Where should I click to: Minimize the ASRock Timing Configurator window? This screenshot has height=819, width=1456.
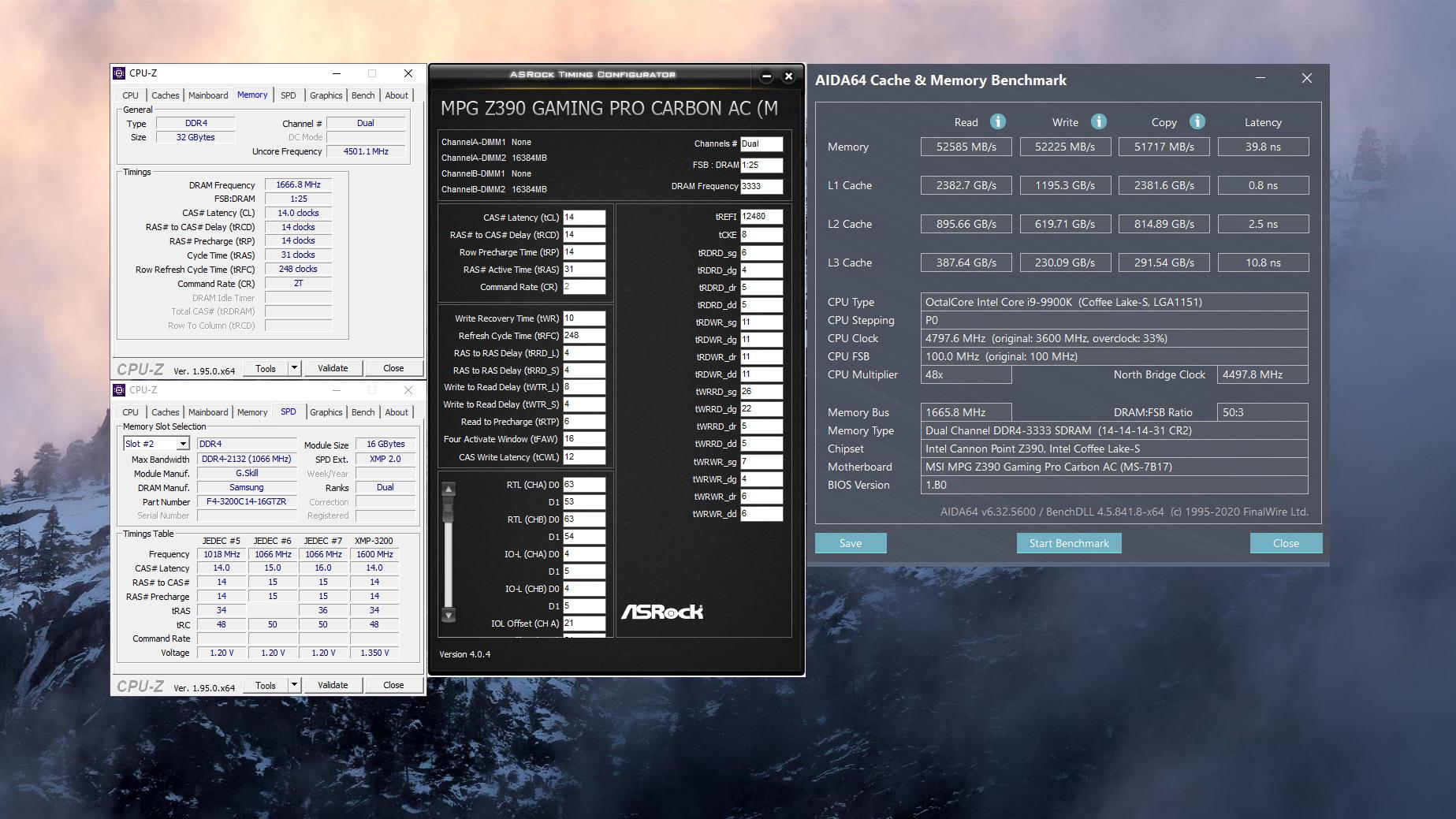coord(766,76)
